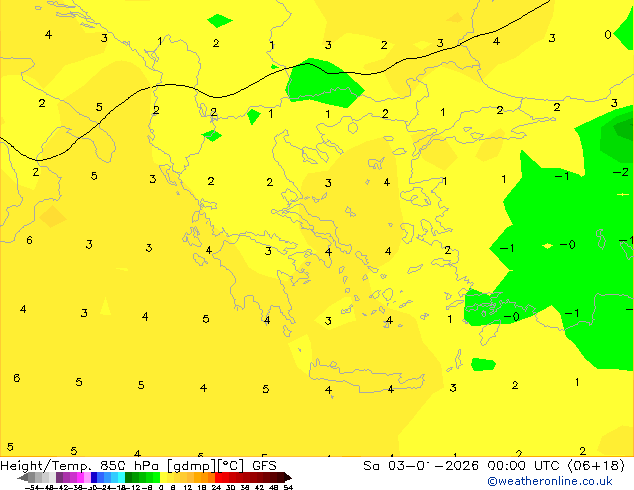
Task: Click the 0 value in the top-right corner
Action: coord(608,35)
